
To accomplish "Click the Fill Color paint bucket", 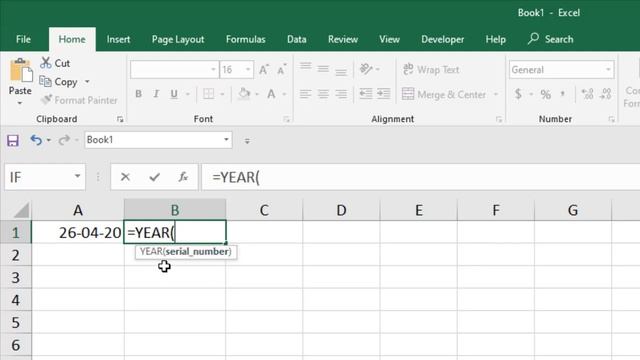I will point(244,94).
